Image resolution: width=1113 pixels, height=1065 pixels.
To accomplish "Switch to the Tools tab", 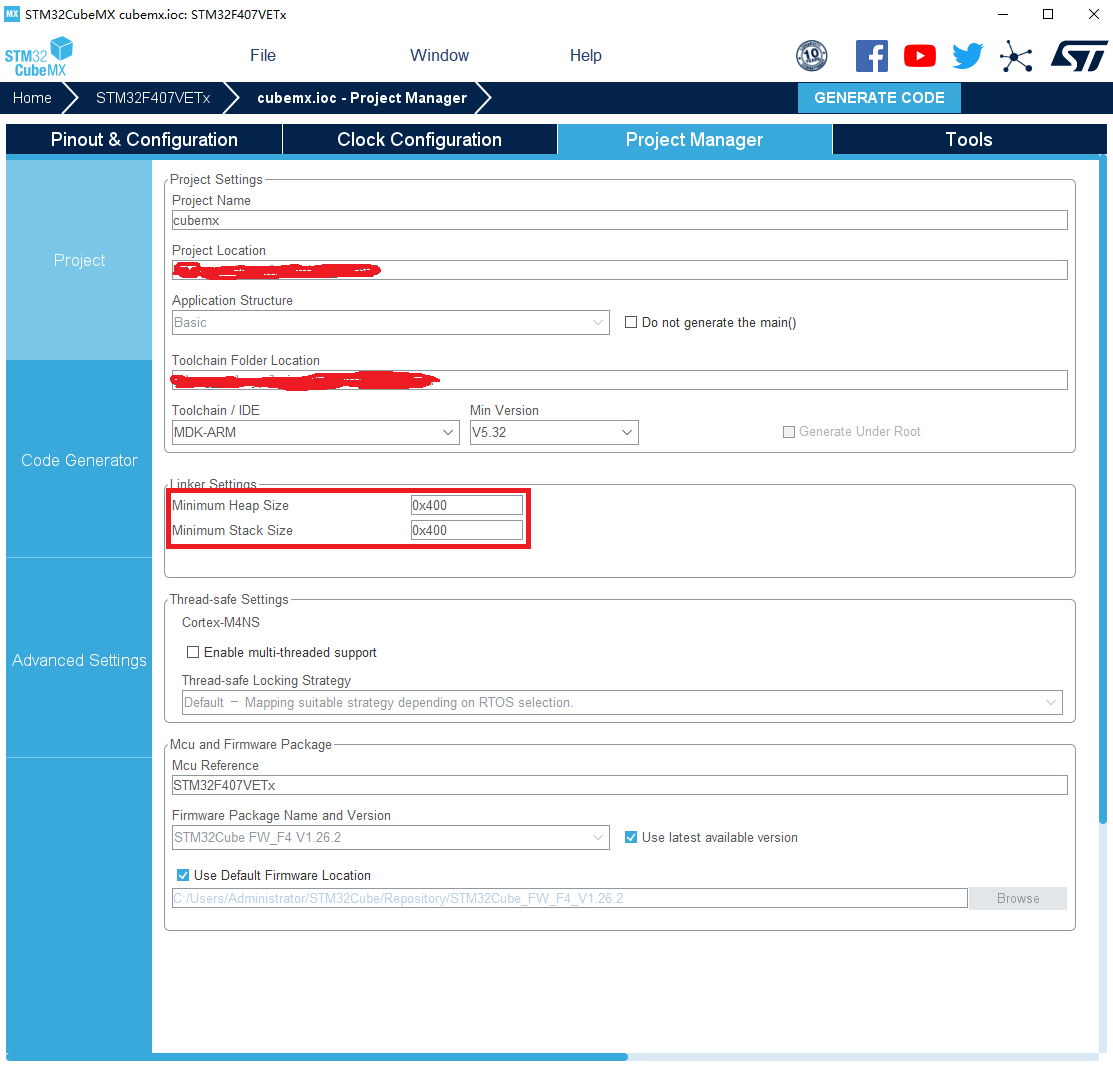I will 969,139.
